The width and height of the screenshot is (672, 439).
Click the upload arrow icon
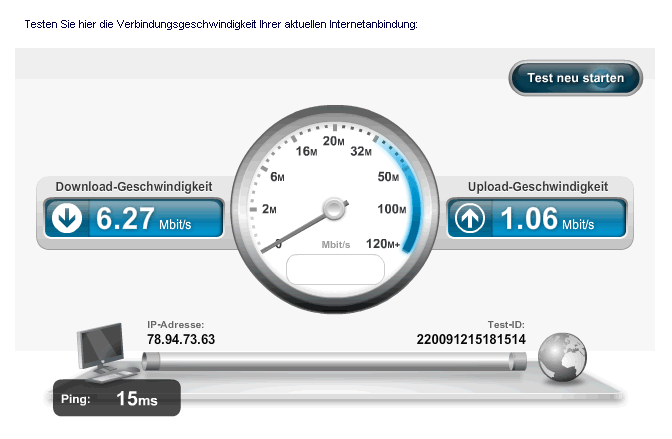tap(470, 218)
